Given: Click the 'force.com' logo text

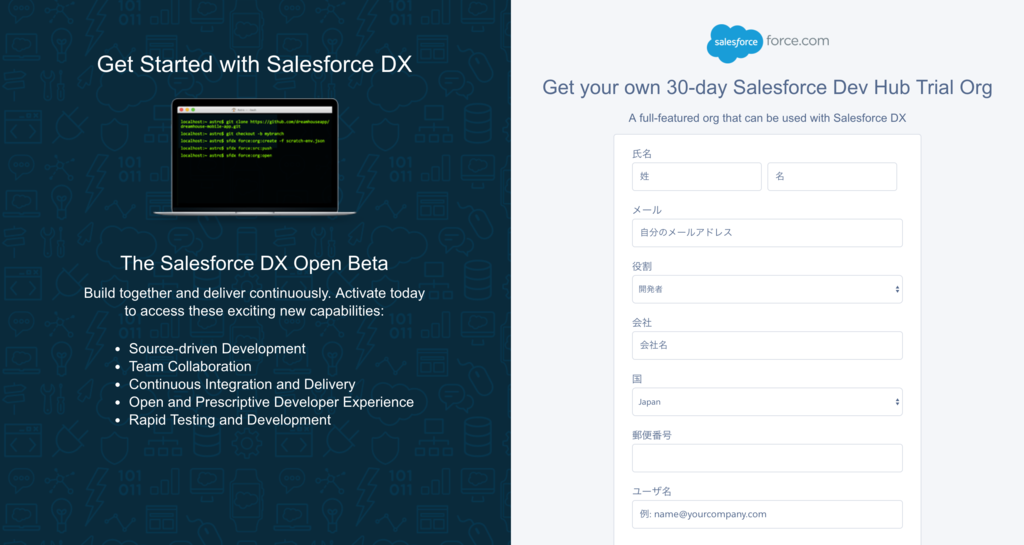Looking at the screenshot, I should (797, 40).
